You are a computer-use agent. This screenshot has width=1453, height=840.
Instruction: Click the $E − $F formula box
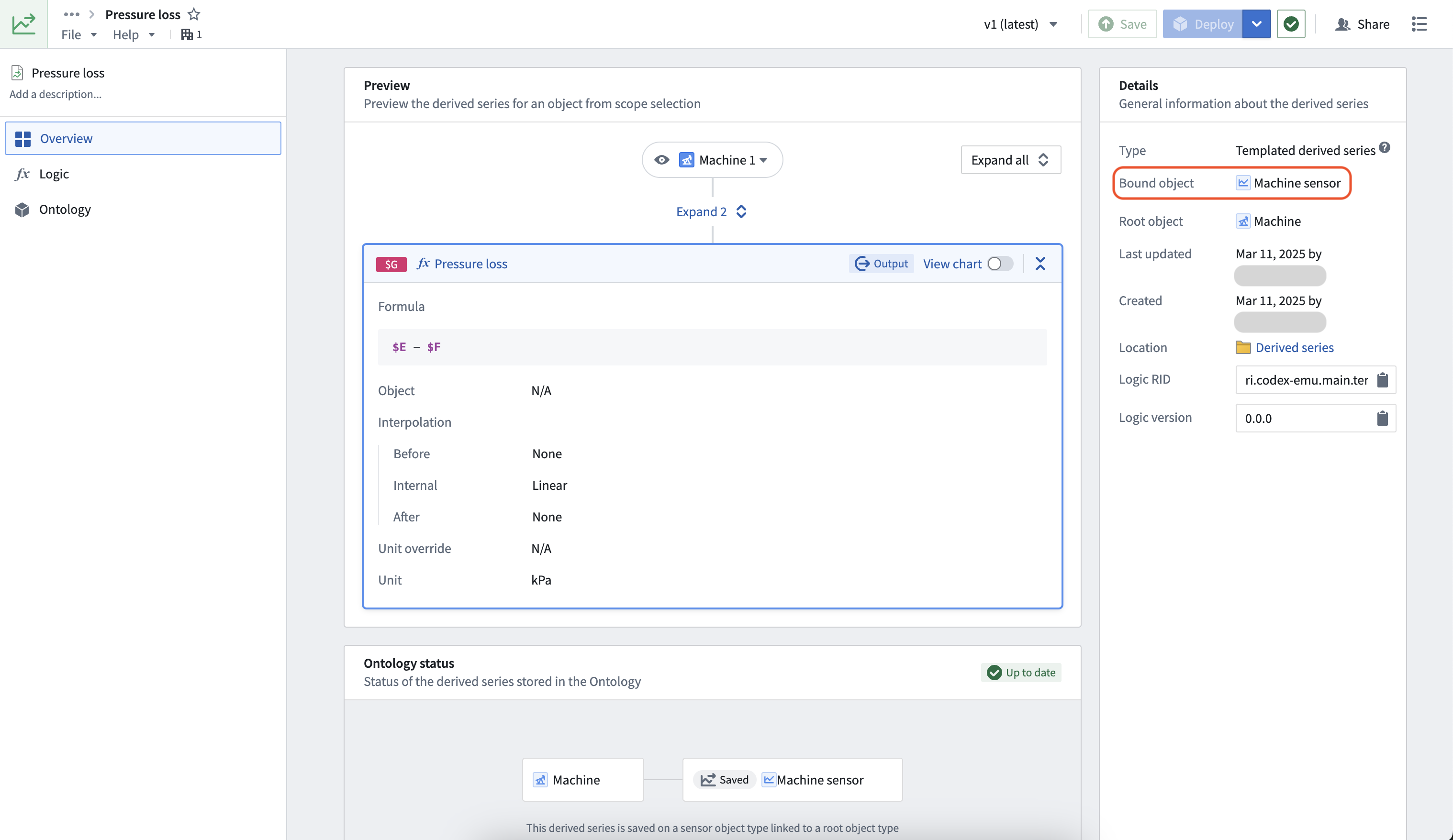pyautogui.click(x=712, y=347)
